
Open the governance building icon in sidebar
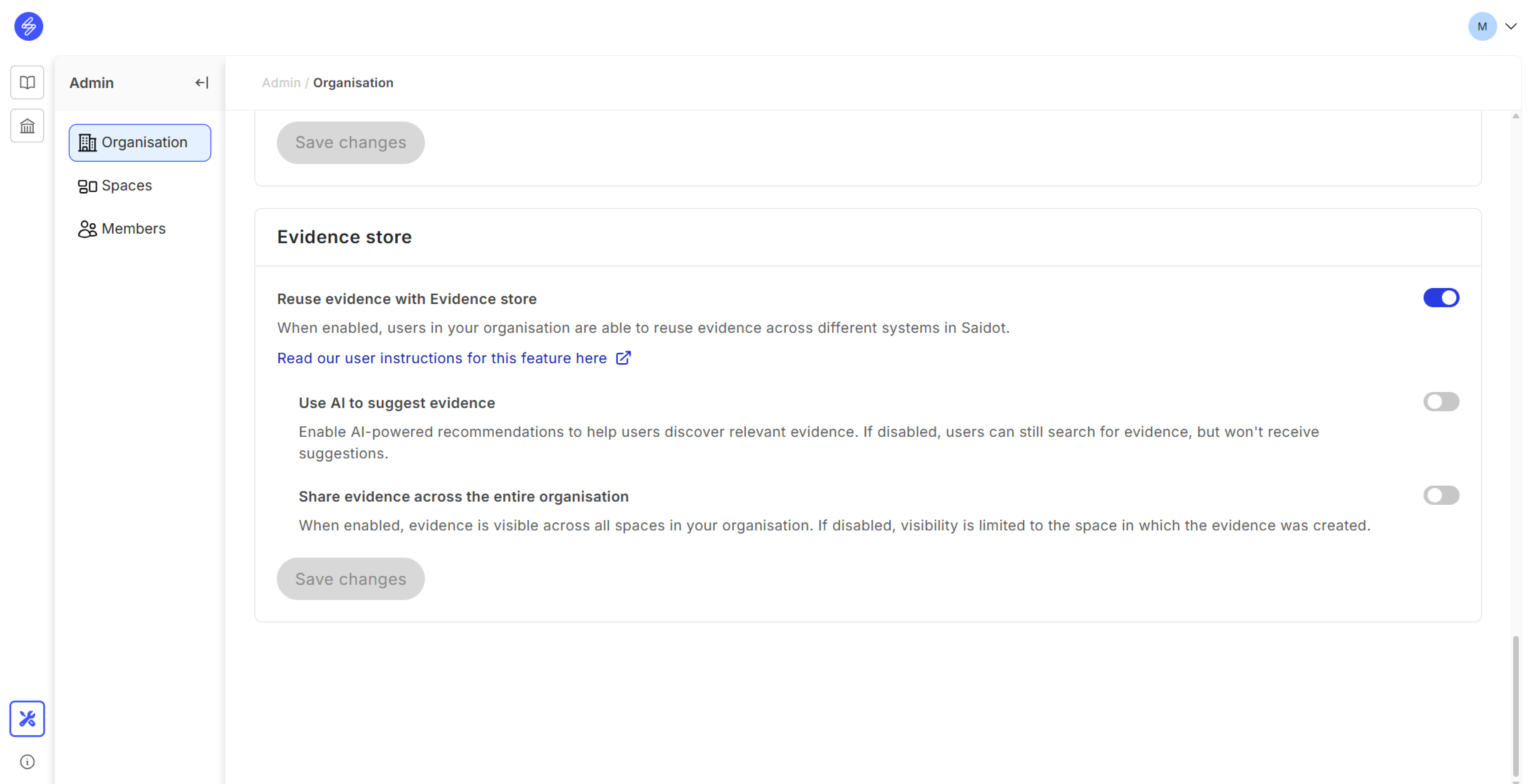(x=27, y=126)
